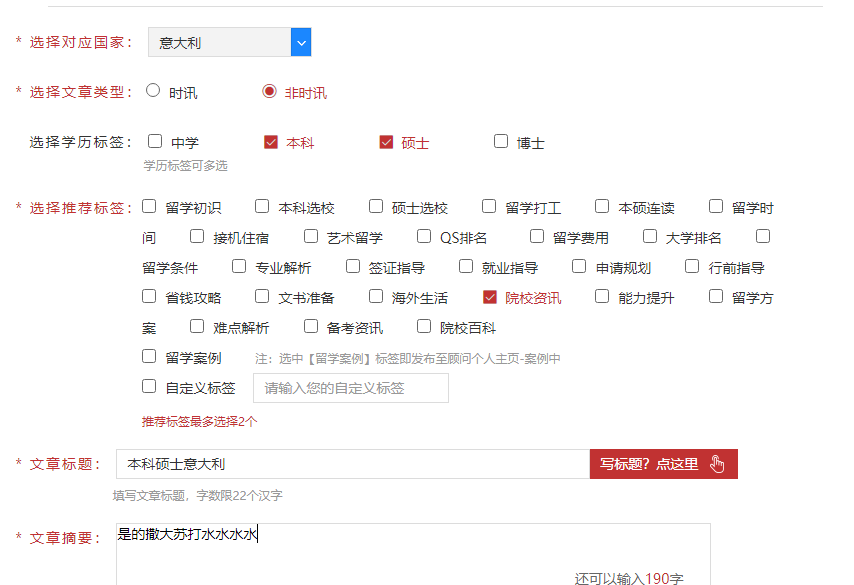Check the 留学时间 tag checkbox
The image size is (854, 585).
pos(716,206)
